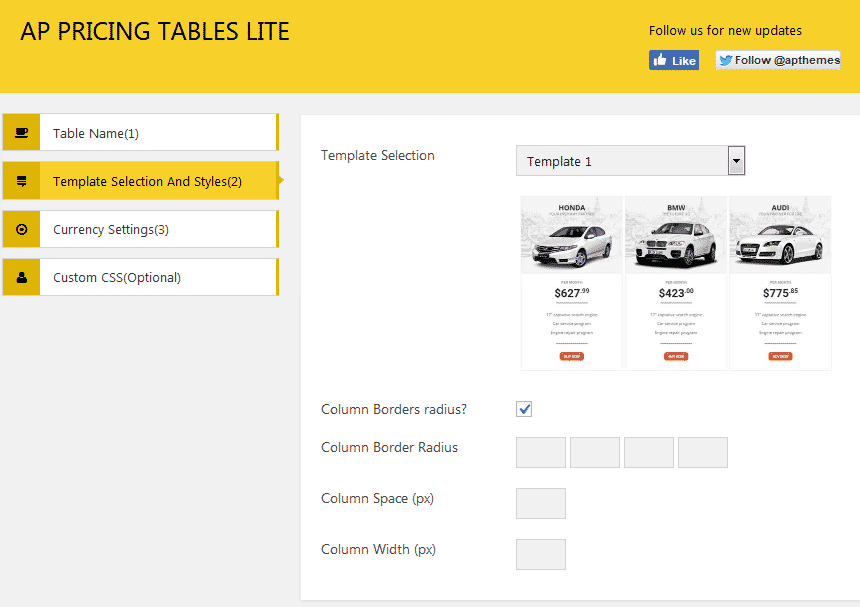This screenshot has height=607, width=860.
Task: Click the $423 price in preview
Action: point(676,293)
